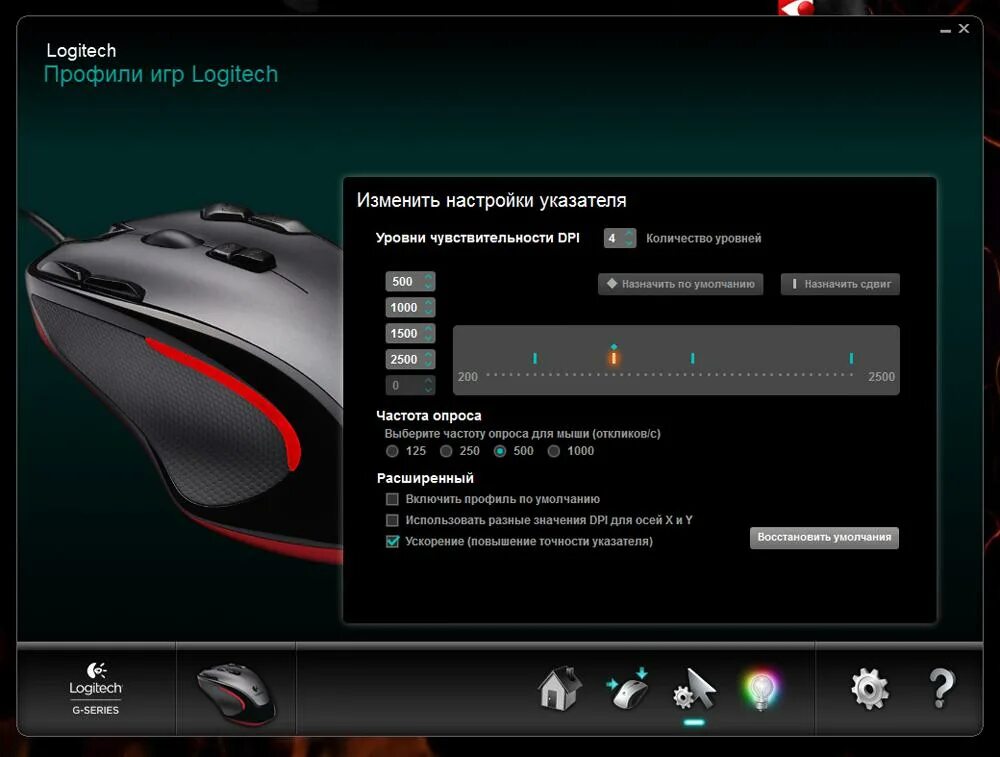Open the settings gear icon
This screenshot has height=757, width=1000.
pyautogui.click(x=869, y=689)
